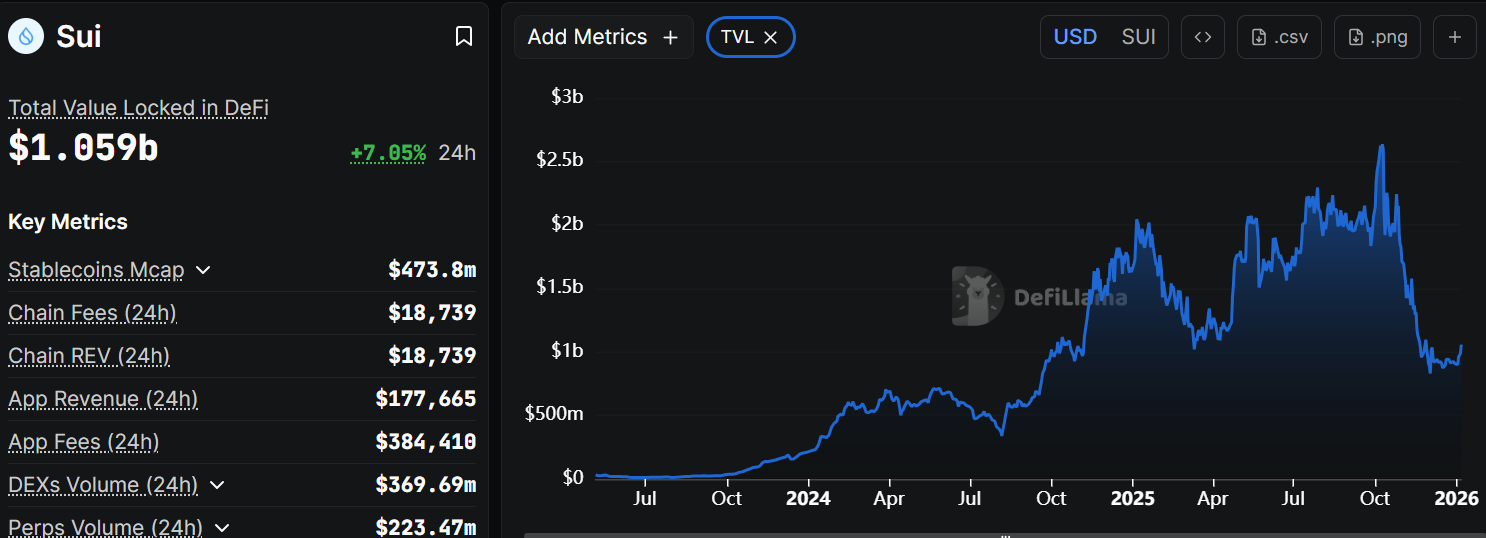
Task: Expand the Perps Volume (24h) chevron
Action: pyautogui.click(x=222, y=527)
